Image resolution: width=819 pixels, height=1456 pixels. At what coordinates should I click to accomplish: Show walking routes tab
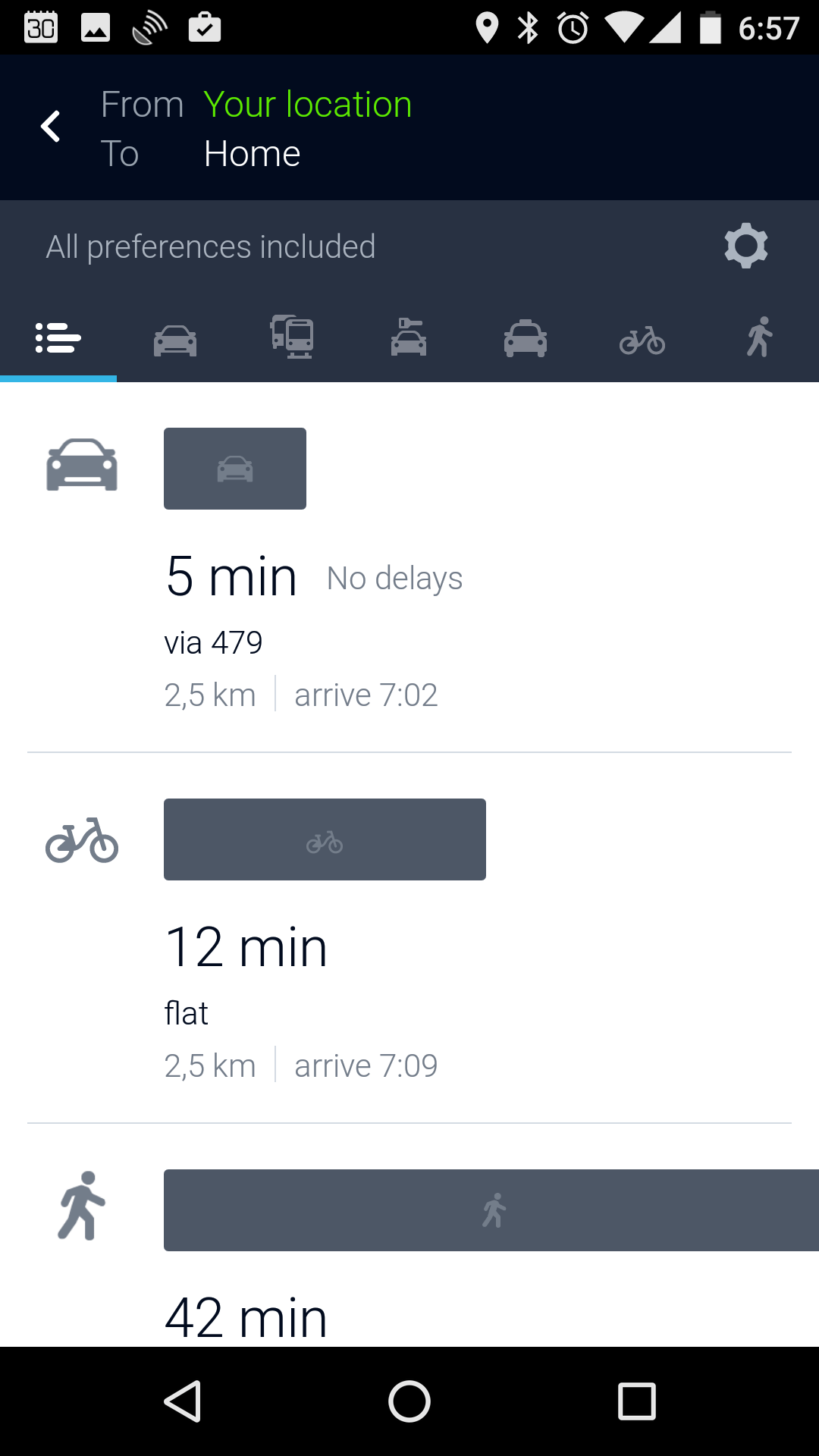(759, 337)
